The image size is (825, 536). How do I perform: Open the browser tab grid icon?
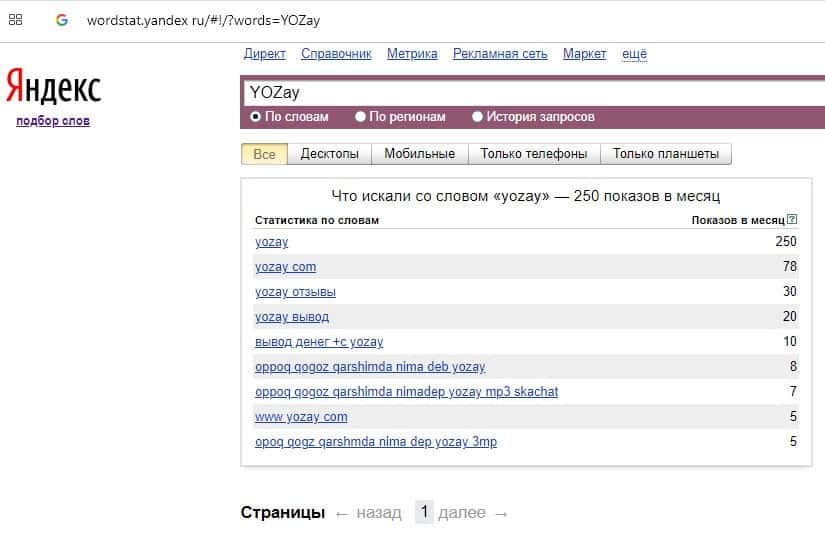16,20
